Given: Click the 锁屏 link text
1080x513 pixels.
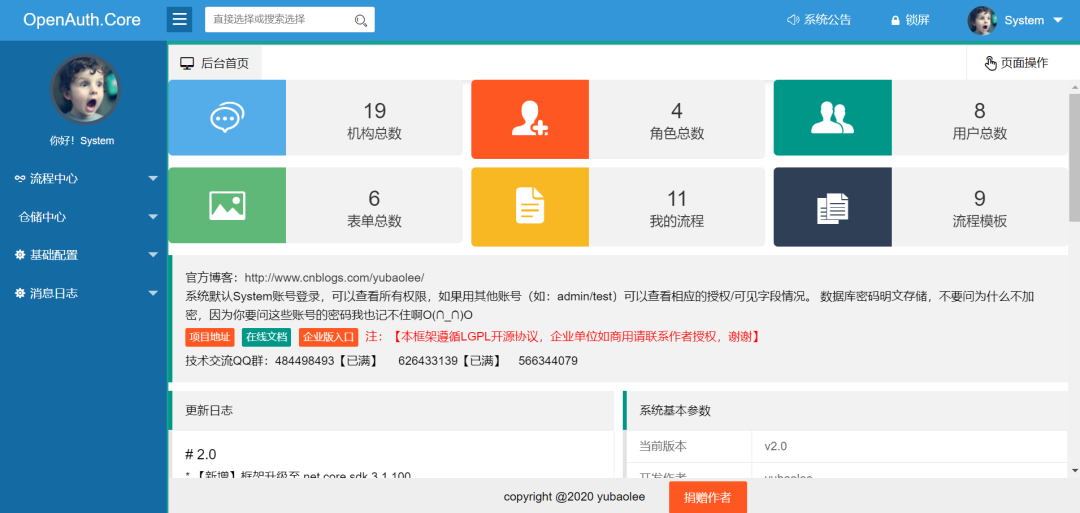Looking at the screenshot, I should point(917,20).
